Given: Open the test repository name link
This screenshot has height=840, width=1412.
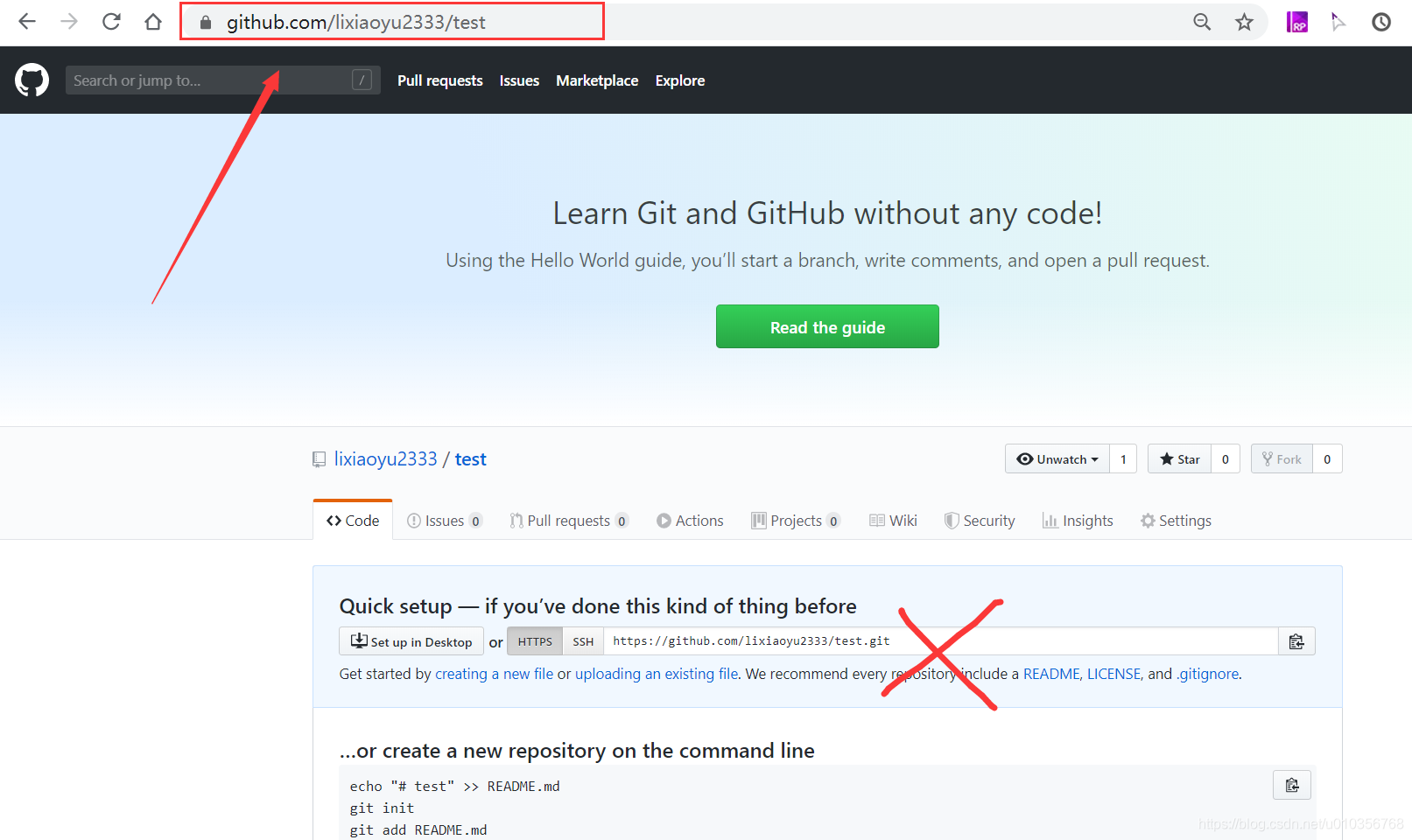Looking at the screenshot, I should (470, 459).
